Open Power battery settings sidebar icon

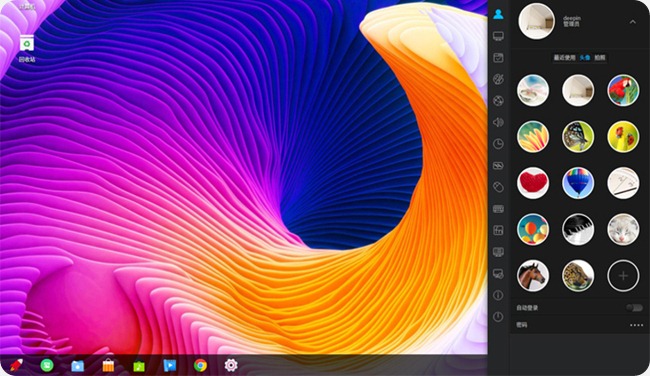[498, 166]
